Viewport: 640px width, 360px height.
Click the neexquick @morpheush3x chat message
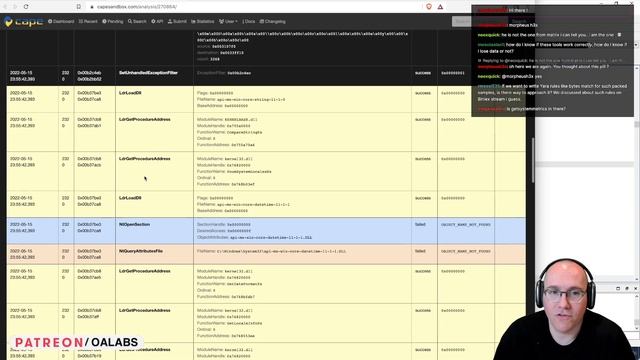tap(510, 76)
